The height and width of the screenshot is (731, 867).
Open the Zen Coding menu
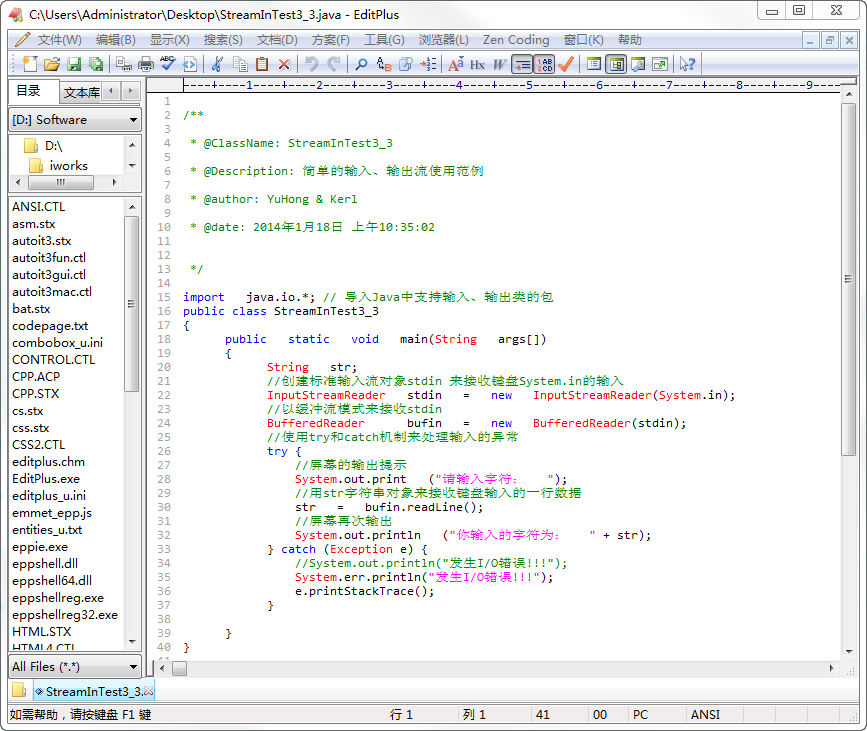(513, 39)
